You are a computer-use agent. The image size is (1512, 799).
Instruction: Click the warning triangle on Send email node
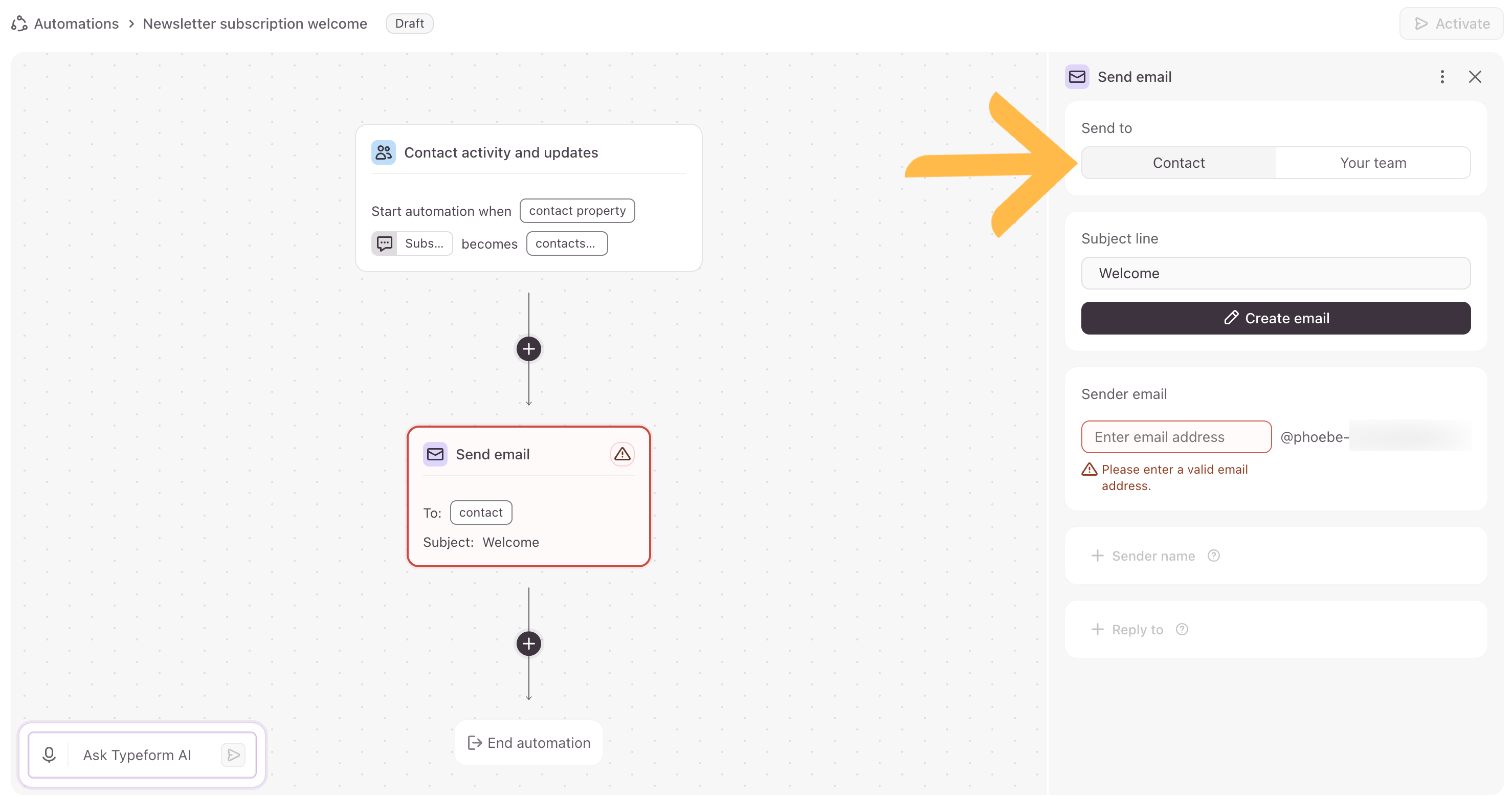[622, 454]
